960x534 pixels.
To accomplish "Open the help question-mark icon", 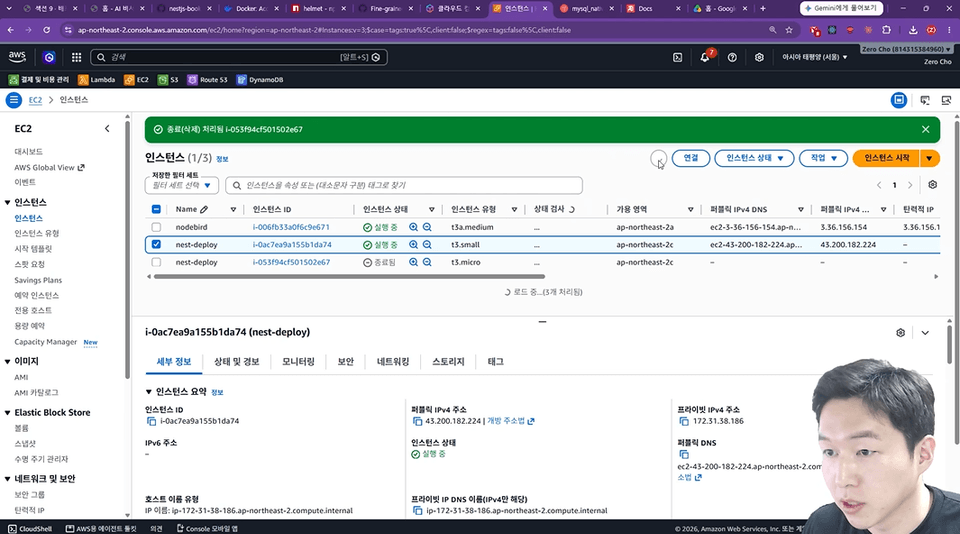I will tap(732, 57).
